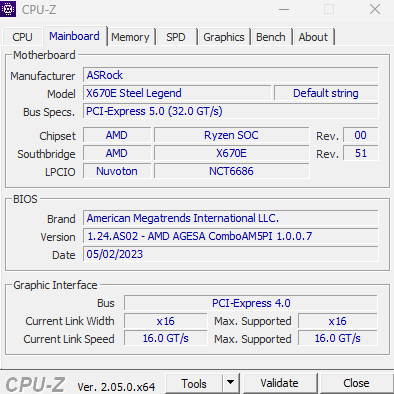The width and height of the screenshot is (394, 394).
Task: Switch to the CPU tab
Action: (22, 37)
